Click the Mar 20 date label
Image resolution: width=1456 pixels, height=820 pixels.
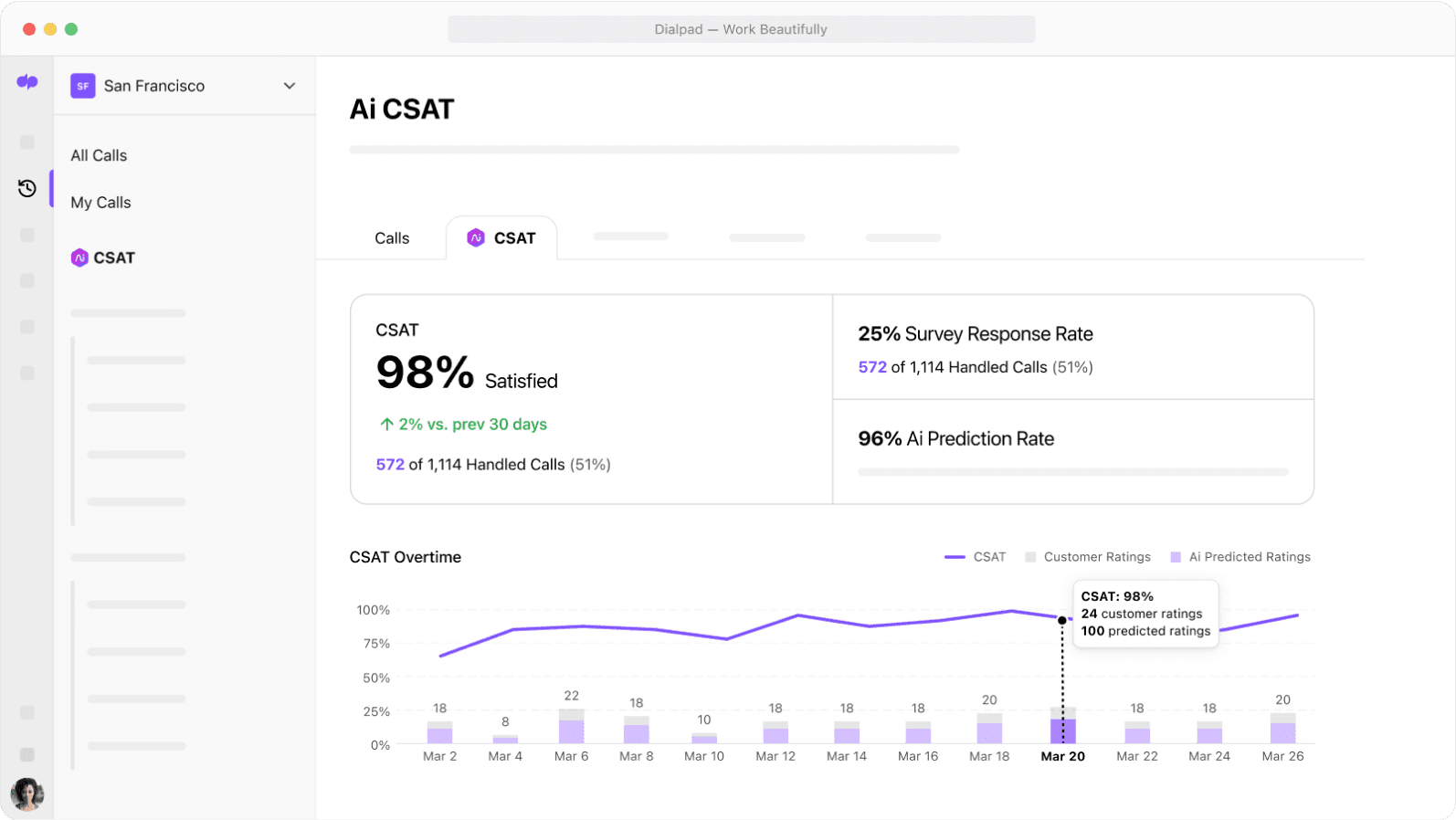(1062, 756)
